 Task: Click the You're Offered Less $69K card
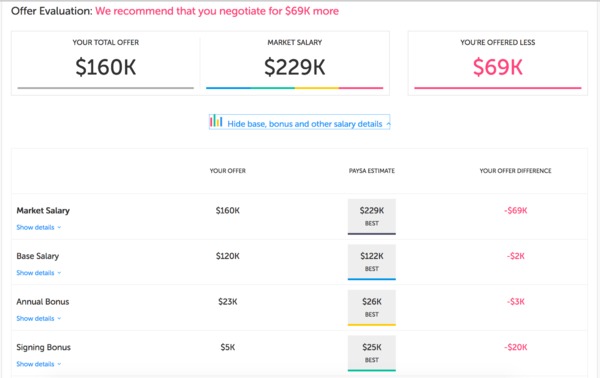point(497,63)
